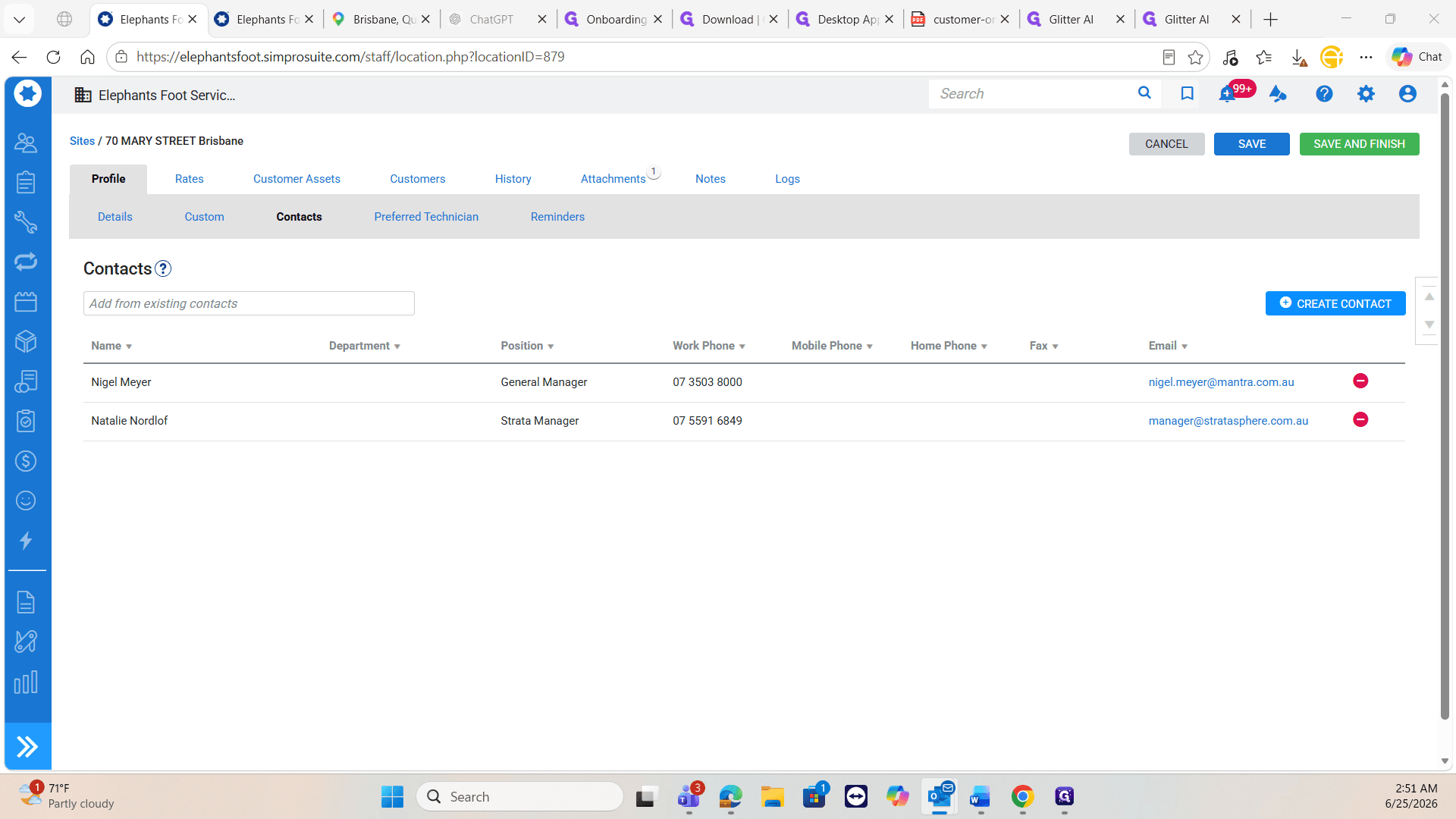Click the CANCEL button

[x=1166, y=144]
